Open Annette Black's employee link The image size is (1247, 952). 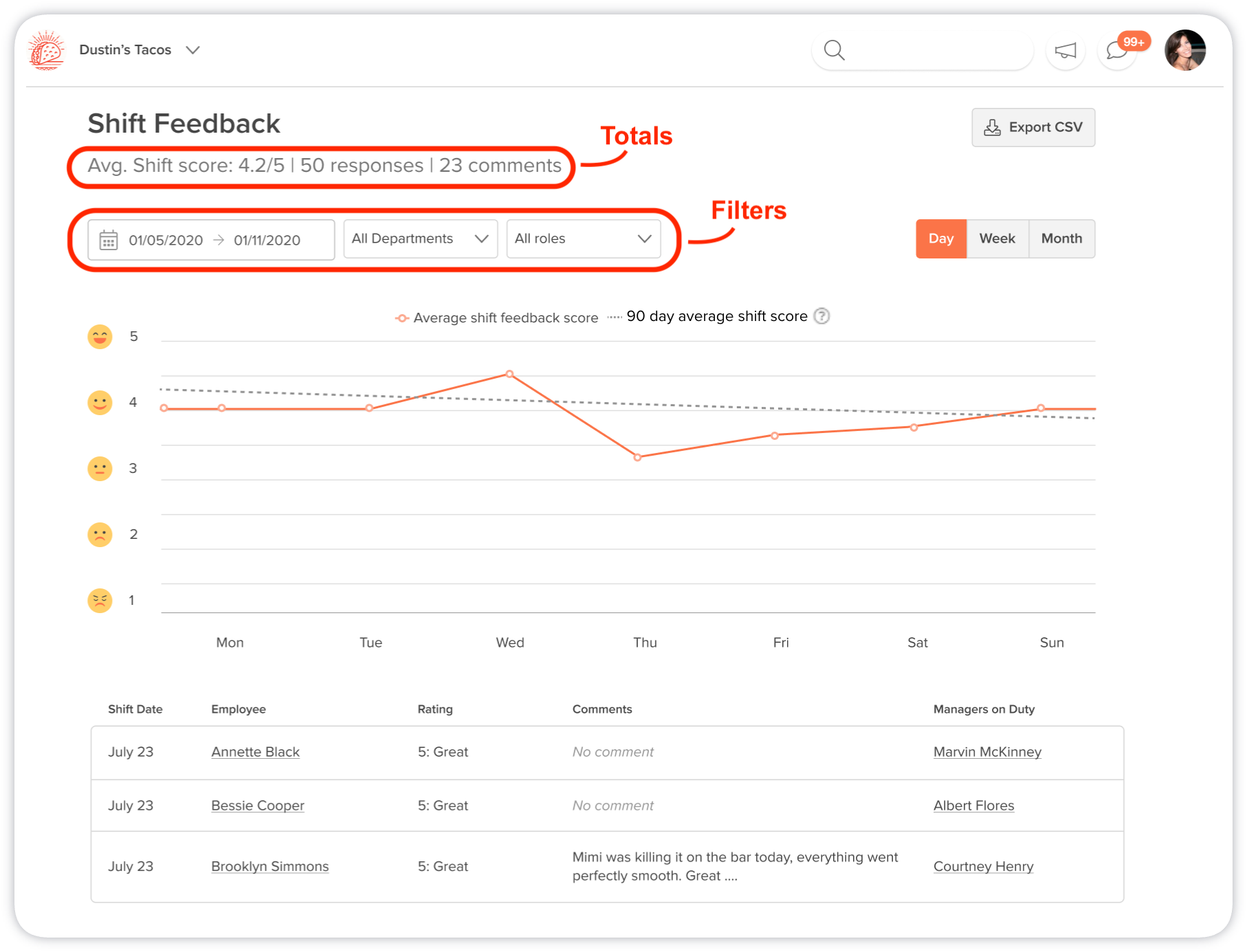click(255, 752)
